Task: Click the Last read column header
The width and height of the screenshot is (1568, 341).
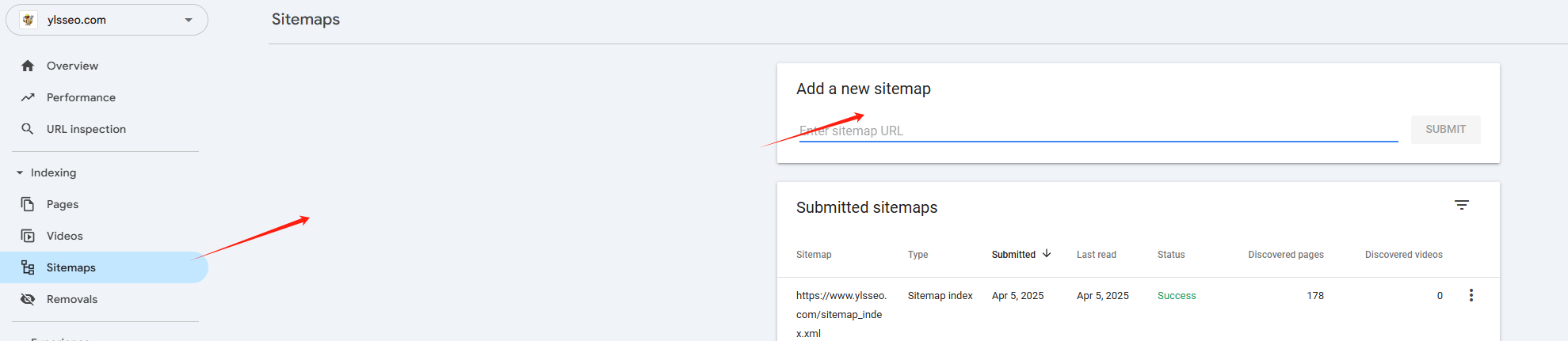Action: pos(1096,255)
